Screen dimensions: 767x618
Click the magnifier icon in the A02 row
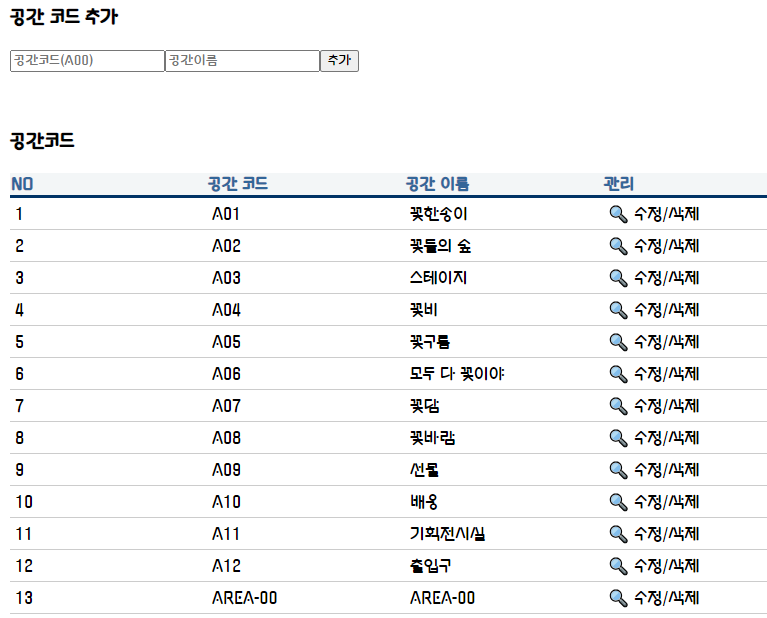[618, 246]
